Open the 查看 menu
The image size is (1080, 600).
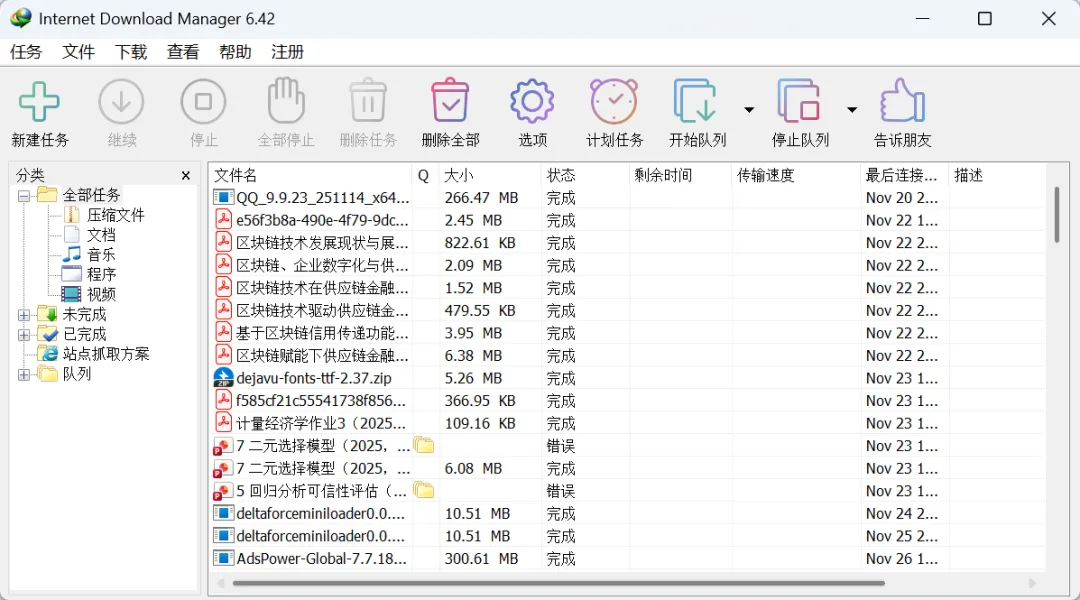[x=183, y=52]
